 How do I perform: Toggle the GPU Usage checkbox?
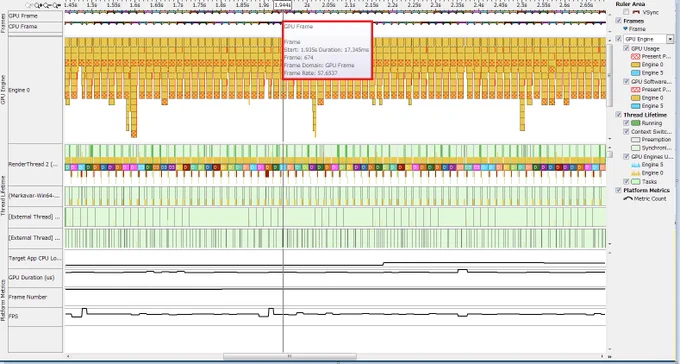click(626, 49)
